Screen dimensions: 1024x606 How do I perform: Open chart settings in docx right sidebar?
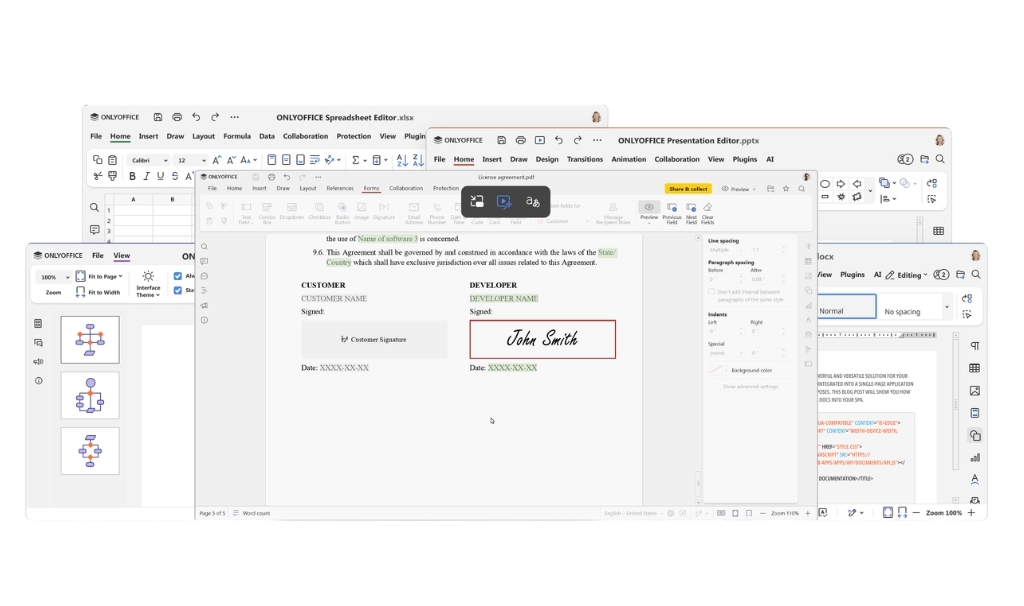[x=974, y=458]
